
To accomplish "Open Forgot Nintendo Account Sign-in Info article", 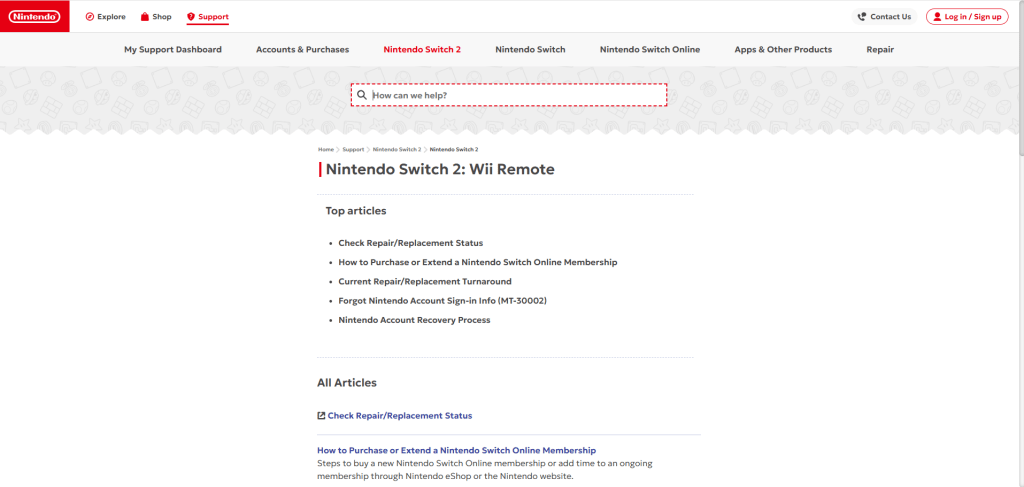I will tap(441, 301).
